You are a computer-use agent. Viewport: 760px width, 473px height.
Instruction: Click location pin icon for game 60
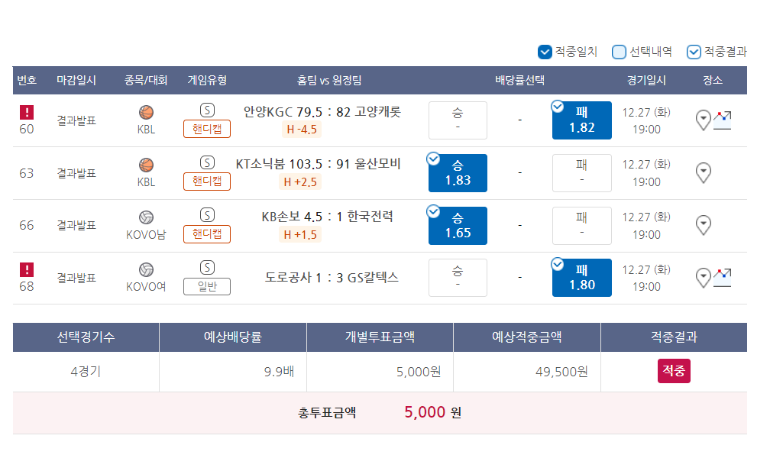coord(703,120)
